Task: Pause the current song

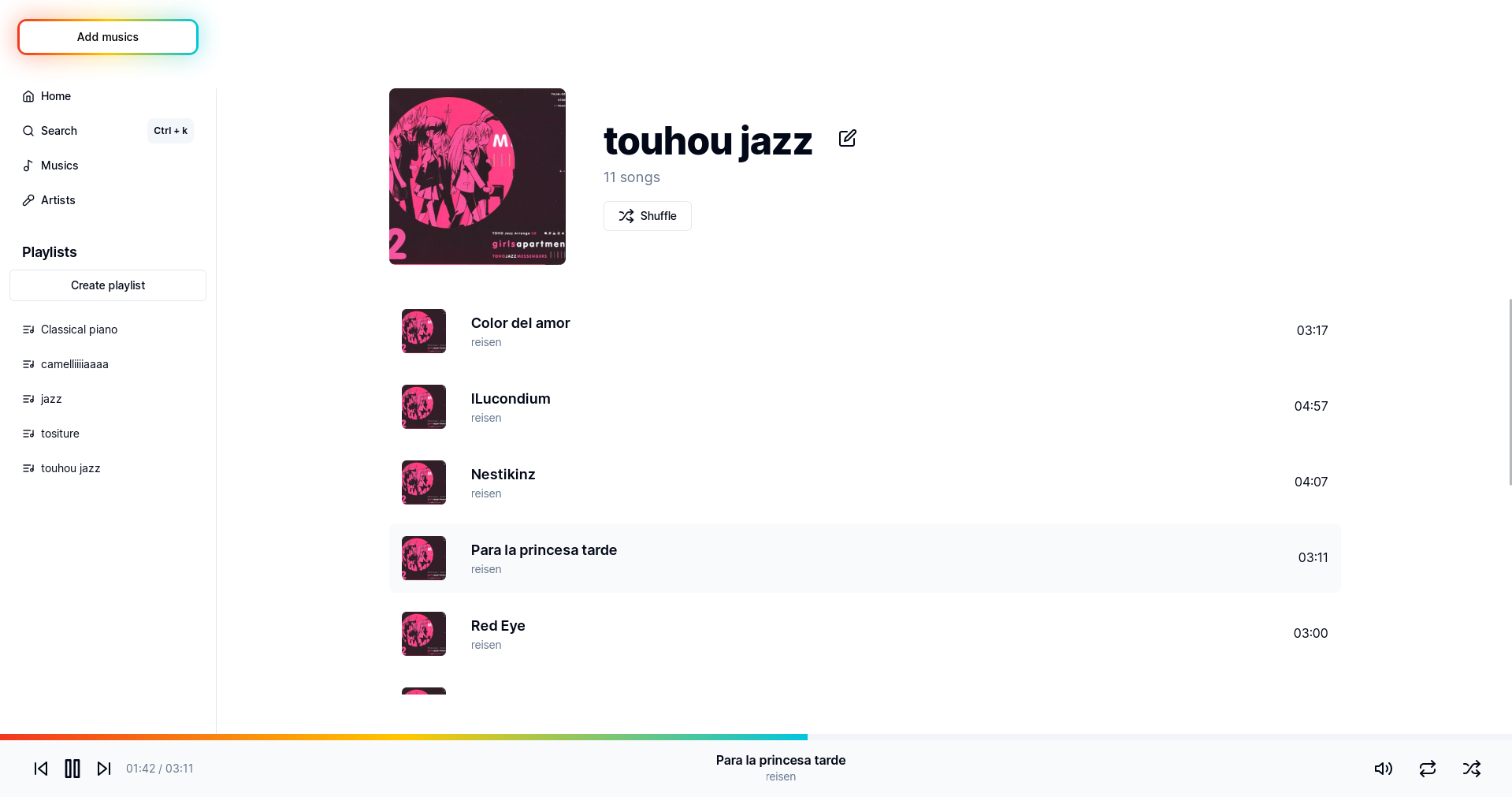Action: point(72,769)
